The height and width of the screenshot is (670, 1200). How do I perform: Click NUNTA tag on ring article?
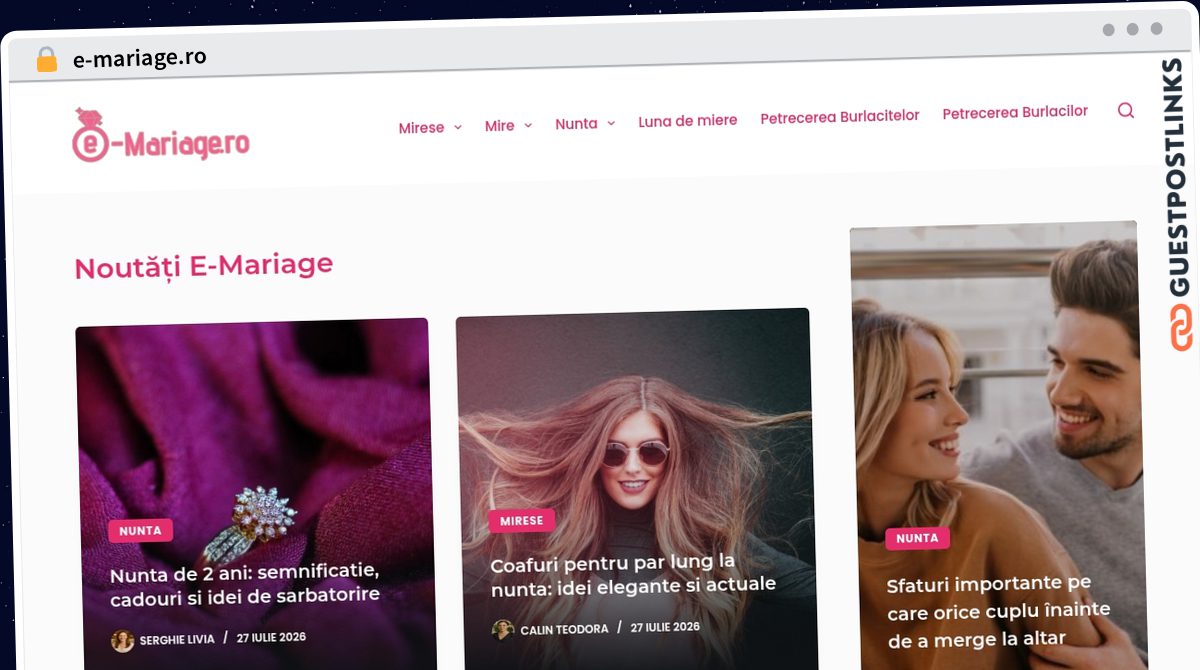pos(140,531)
